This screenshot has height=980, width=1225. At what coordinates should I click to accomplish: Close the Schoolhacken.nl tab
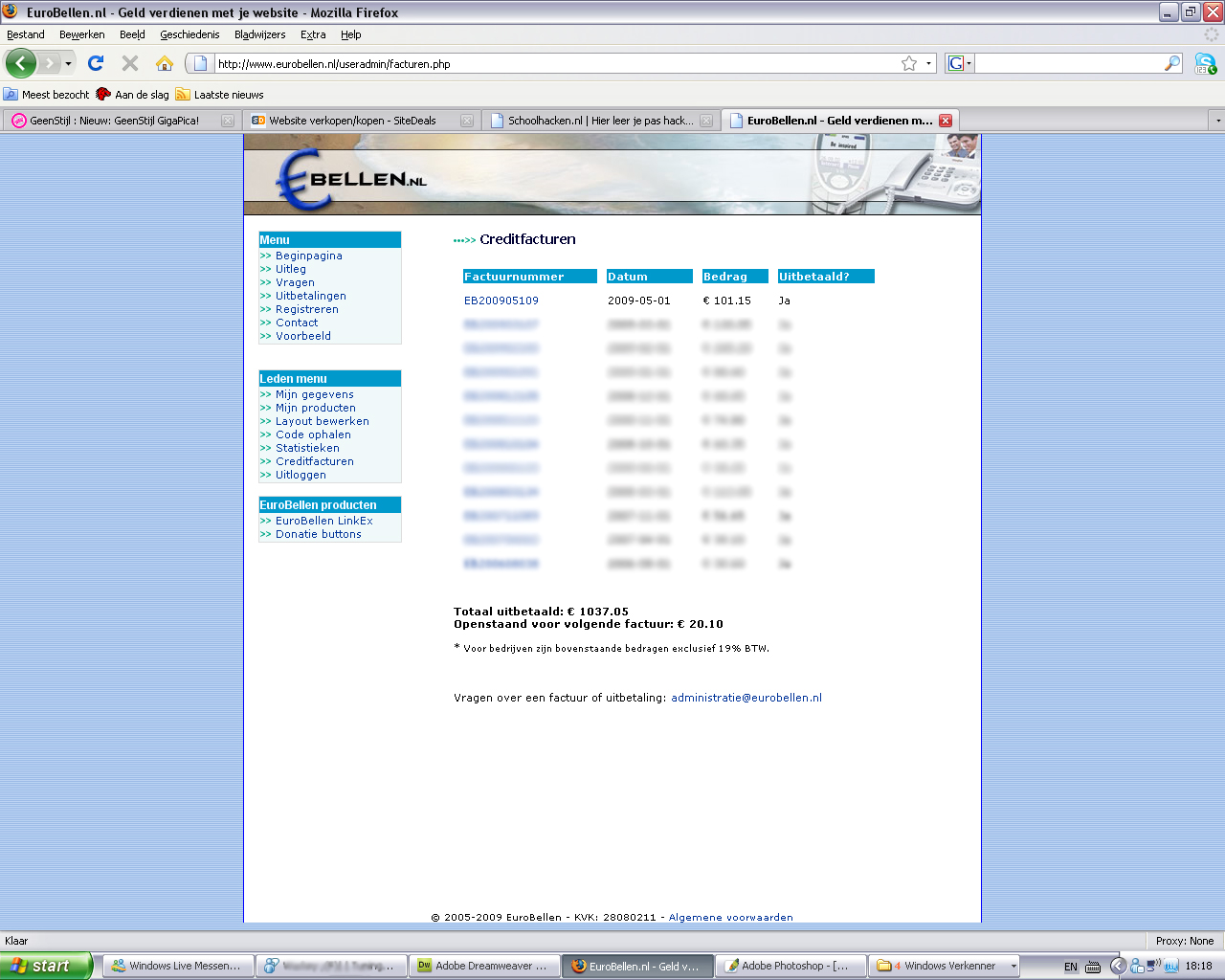click(706, 121)
